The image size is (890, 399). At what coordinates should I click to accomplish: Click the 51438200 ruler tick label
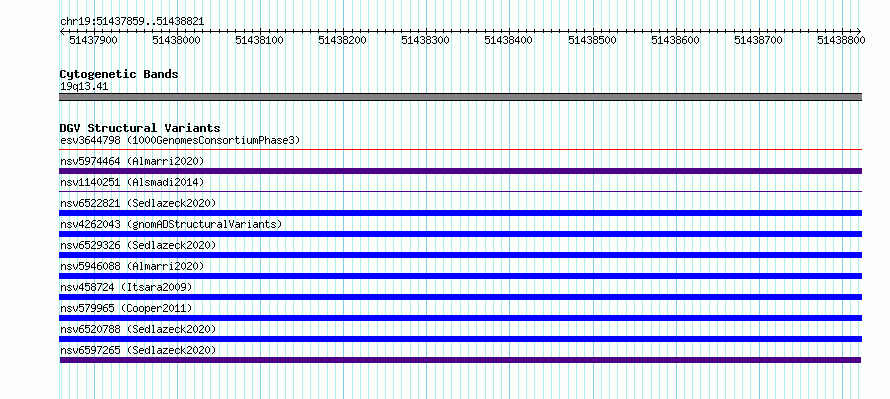click(342, 40)
